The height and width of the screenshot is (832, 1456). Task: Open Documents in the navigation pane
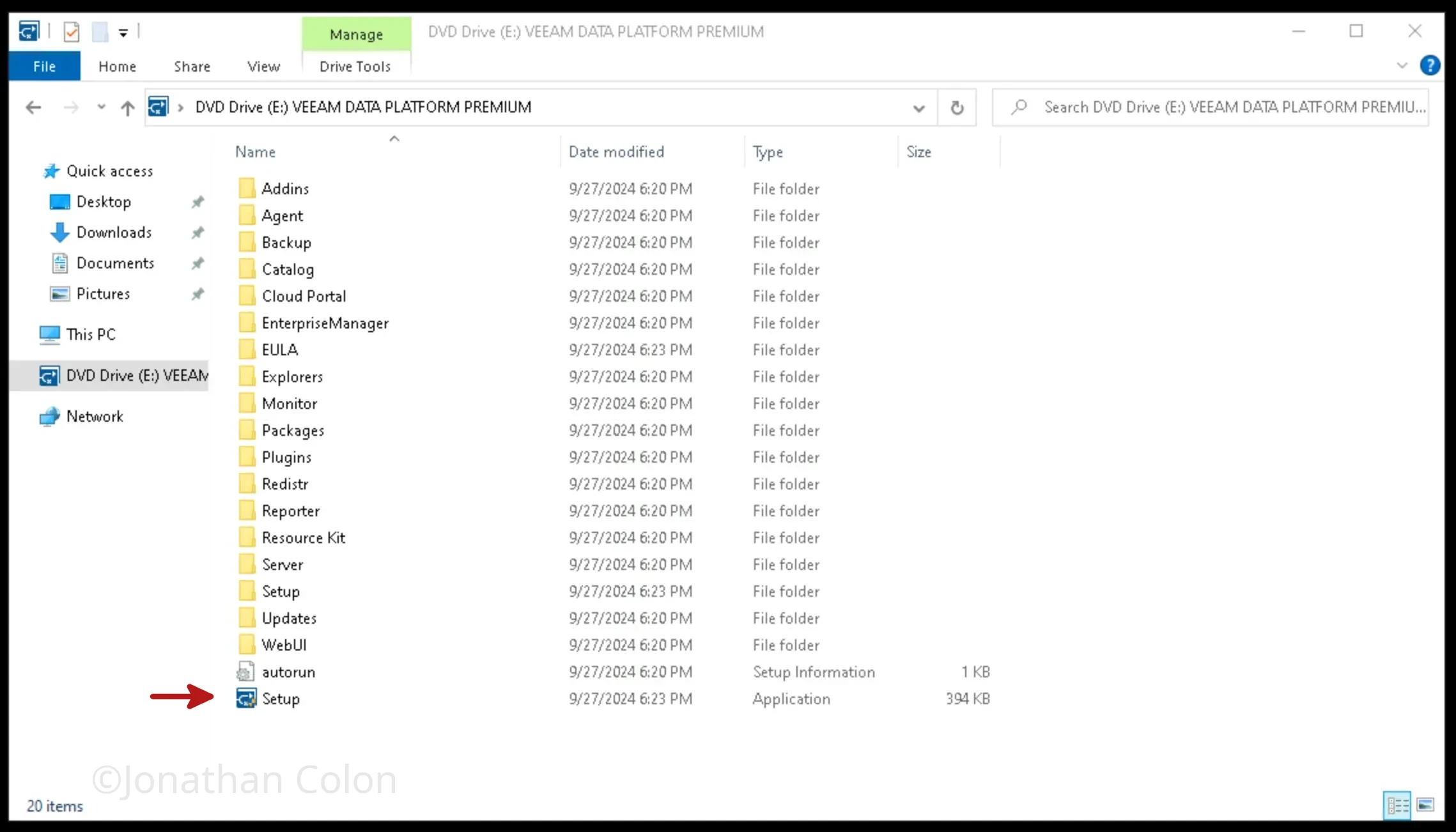click(x=102, y=263)
